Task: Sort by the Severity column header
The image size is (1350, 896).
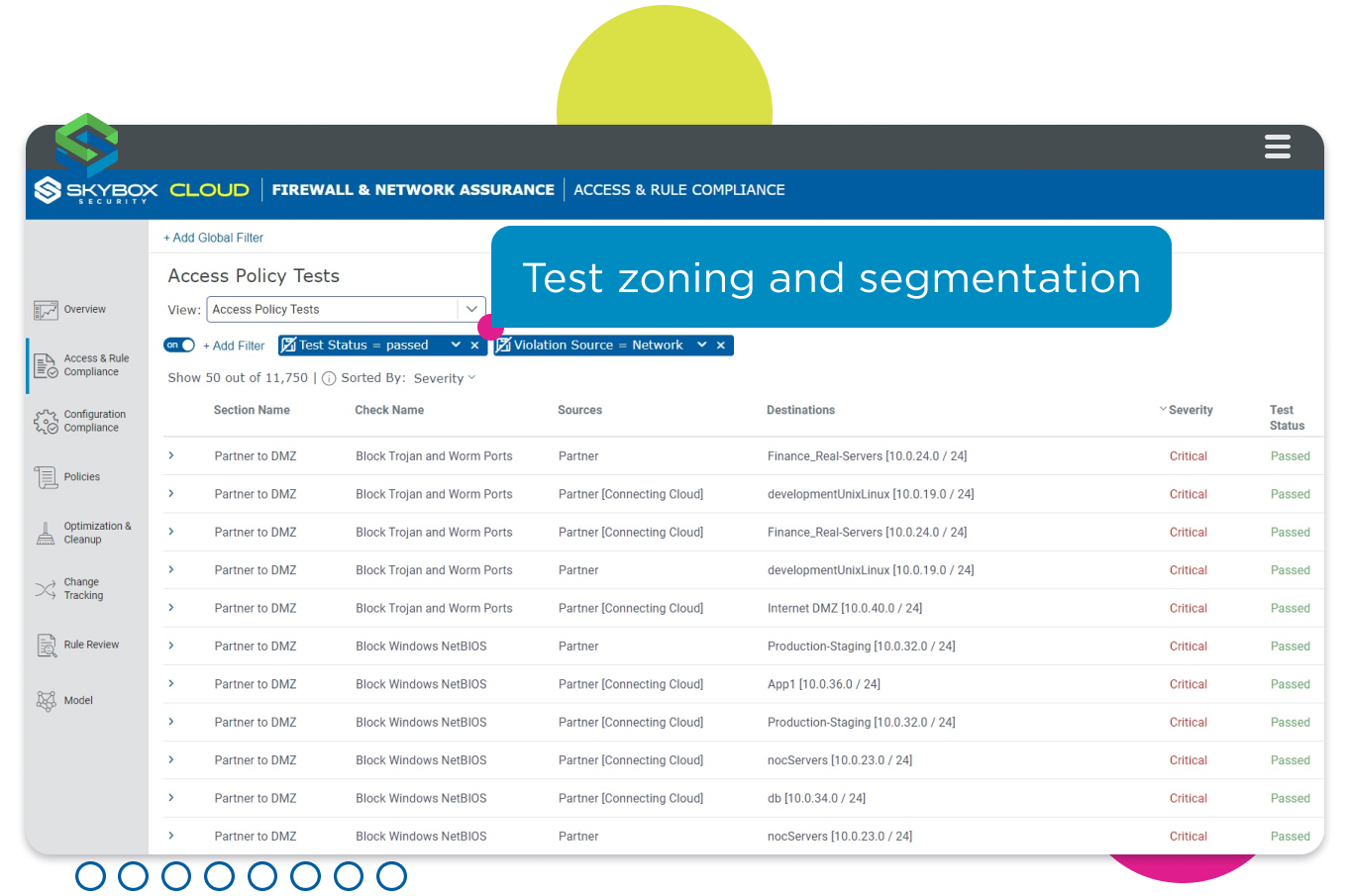Action: (1190, 410)
